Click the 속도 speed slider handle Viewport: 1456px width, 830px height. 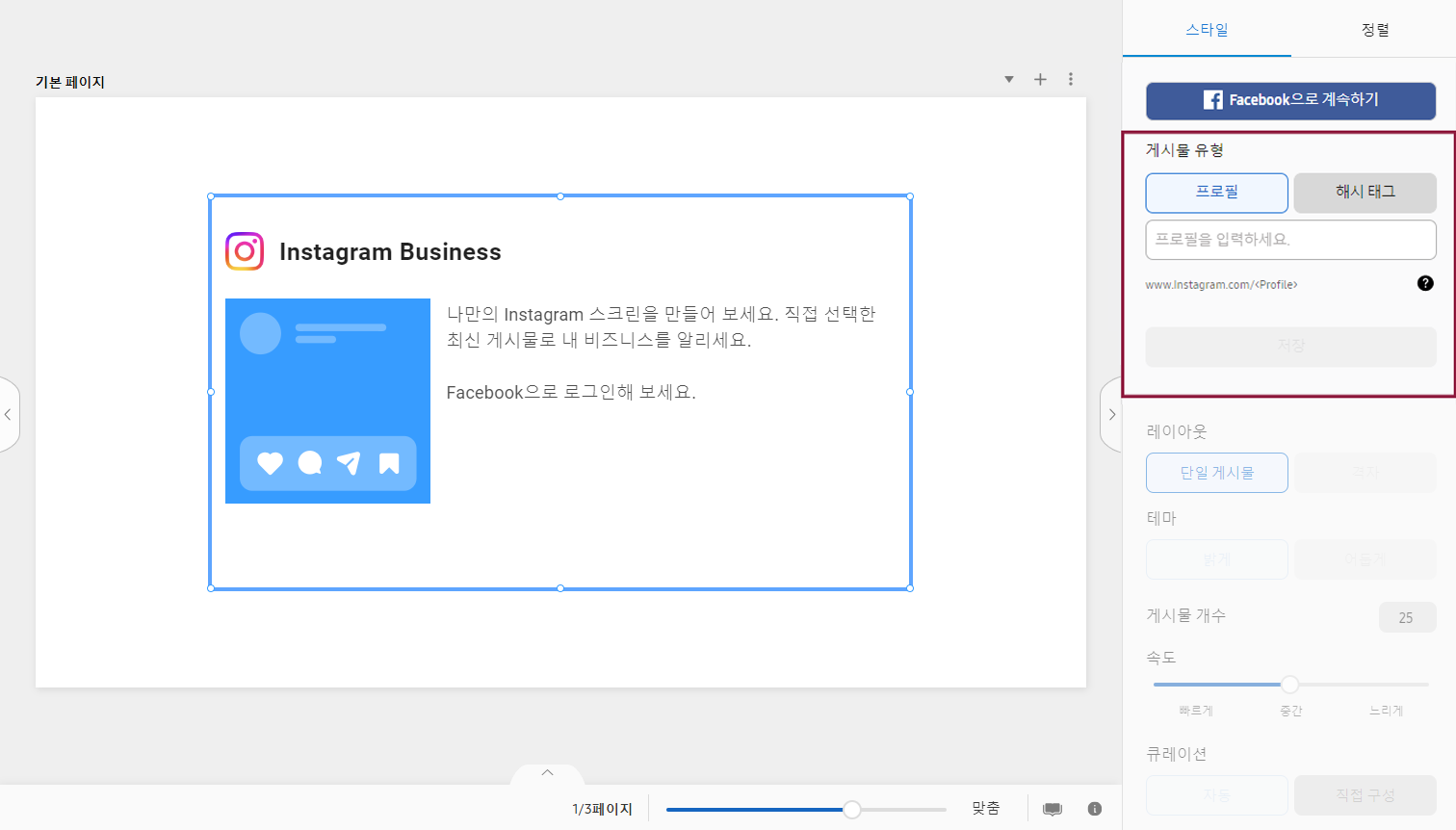click(x=1289, y=685)
